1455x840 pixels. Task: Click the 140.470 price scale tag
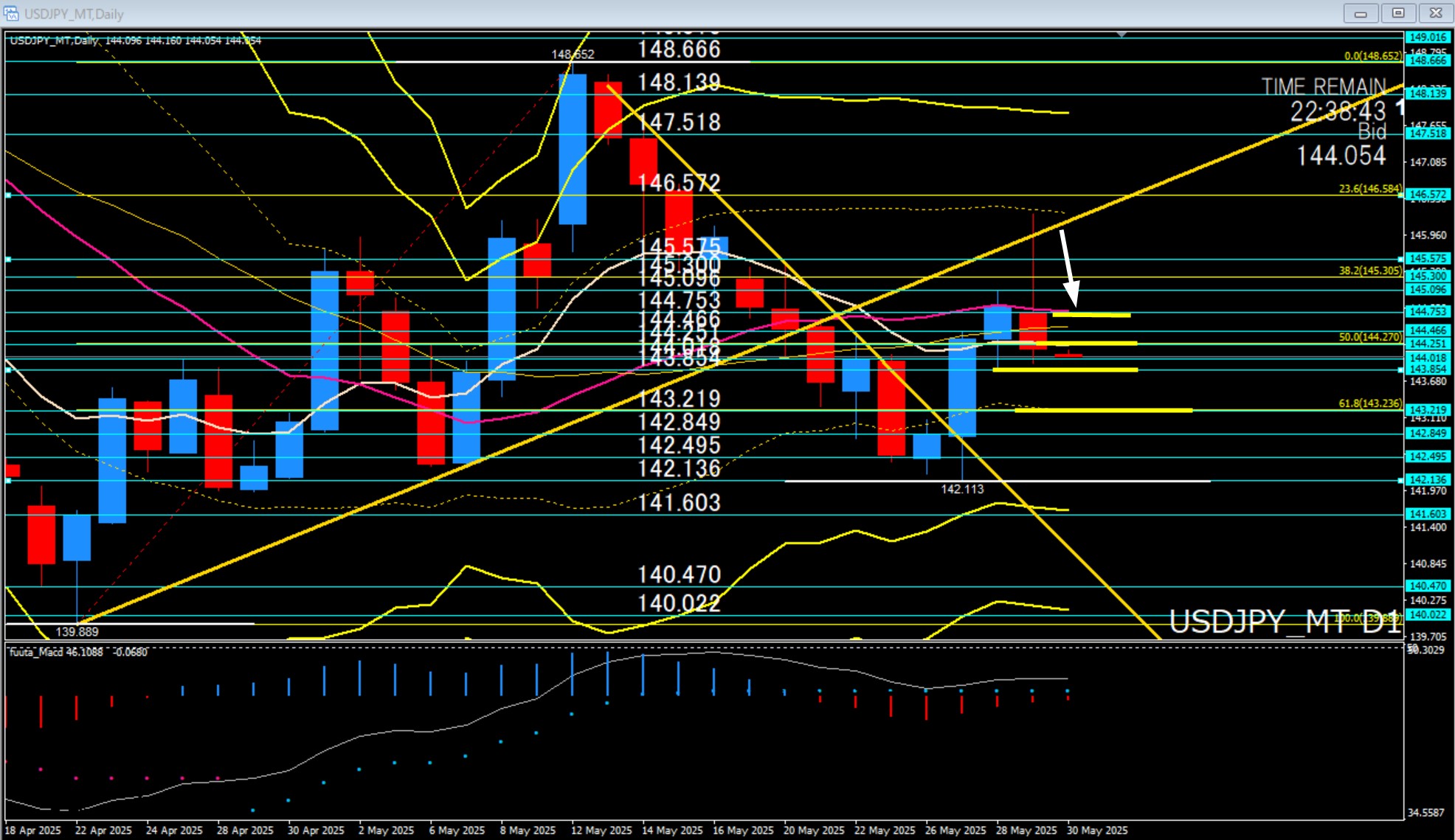1428,586
